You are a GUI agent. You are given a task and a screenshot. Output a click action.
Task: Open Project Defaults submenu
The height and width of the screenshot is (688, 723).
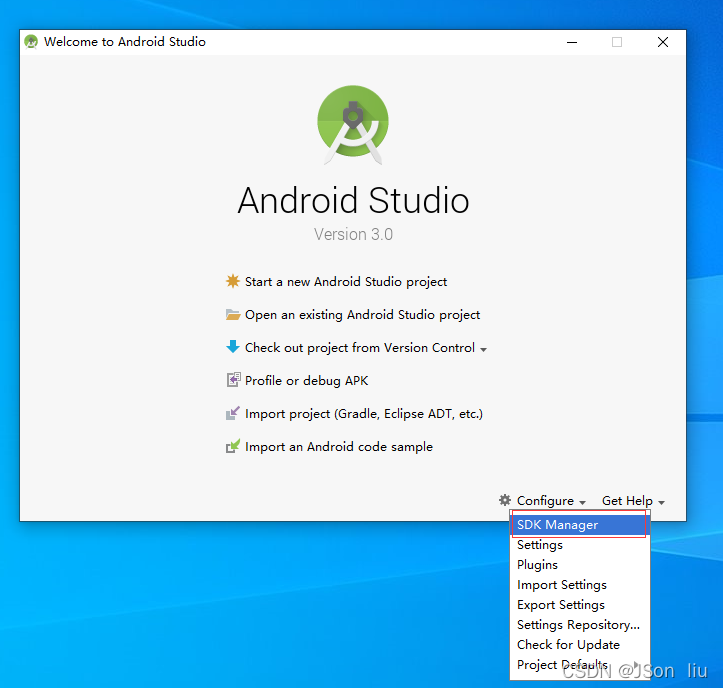pyautogui.click(x=580, y=664)
